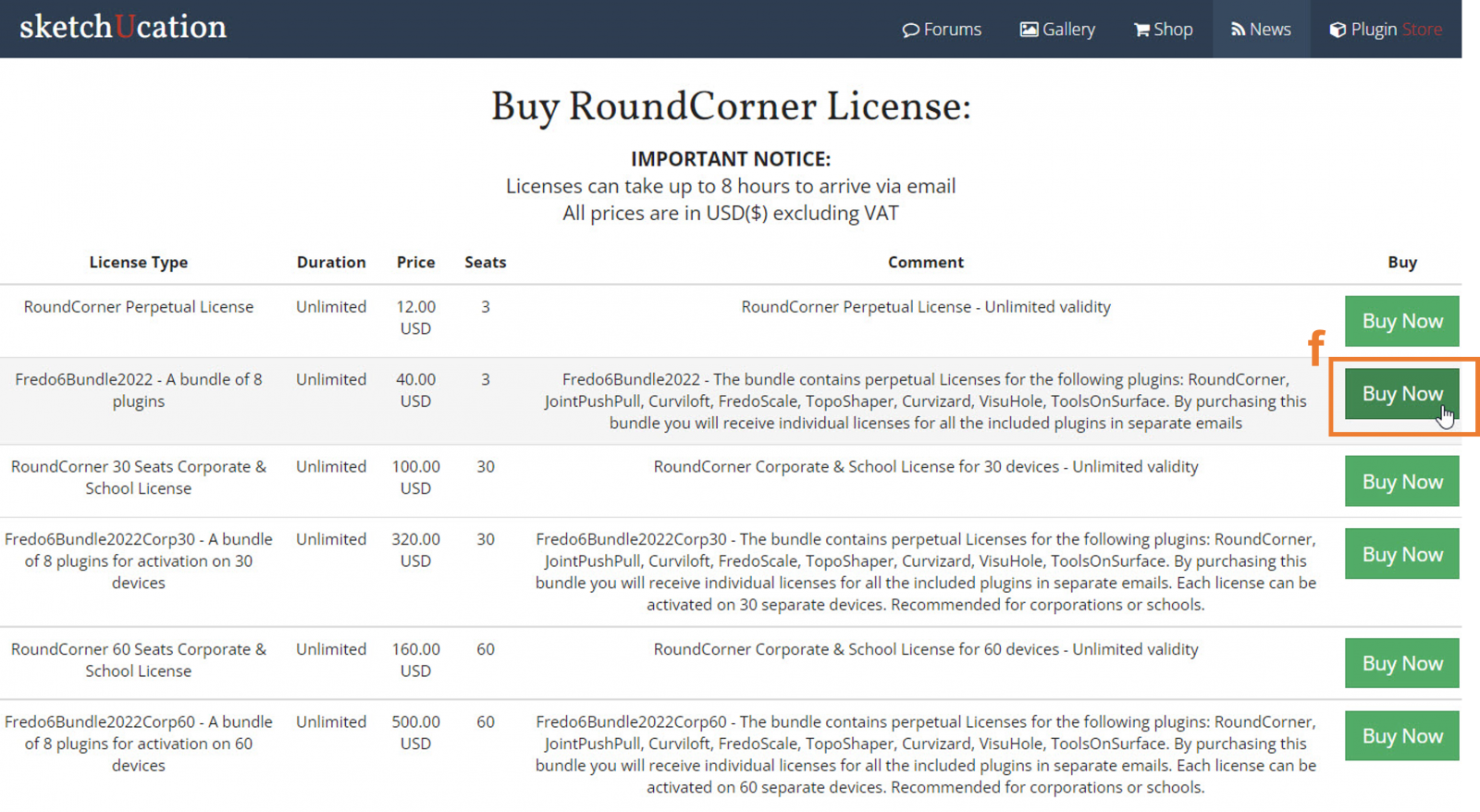Go to the Gallery menu item

click(x=1057, y=30)
